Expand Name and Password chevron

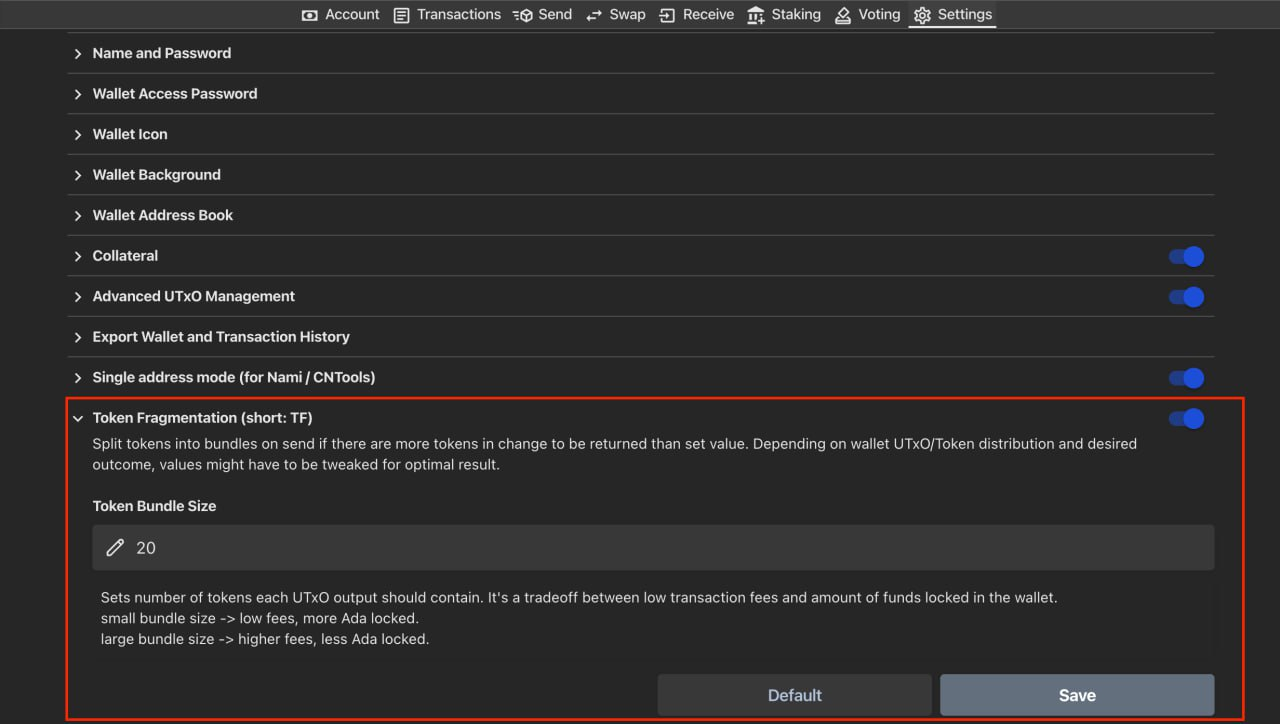[x=78, y=53]
